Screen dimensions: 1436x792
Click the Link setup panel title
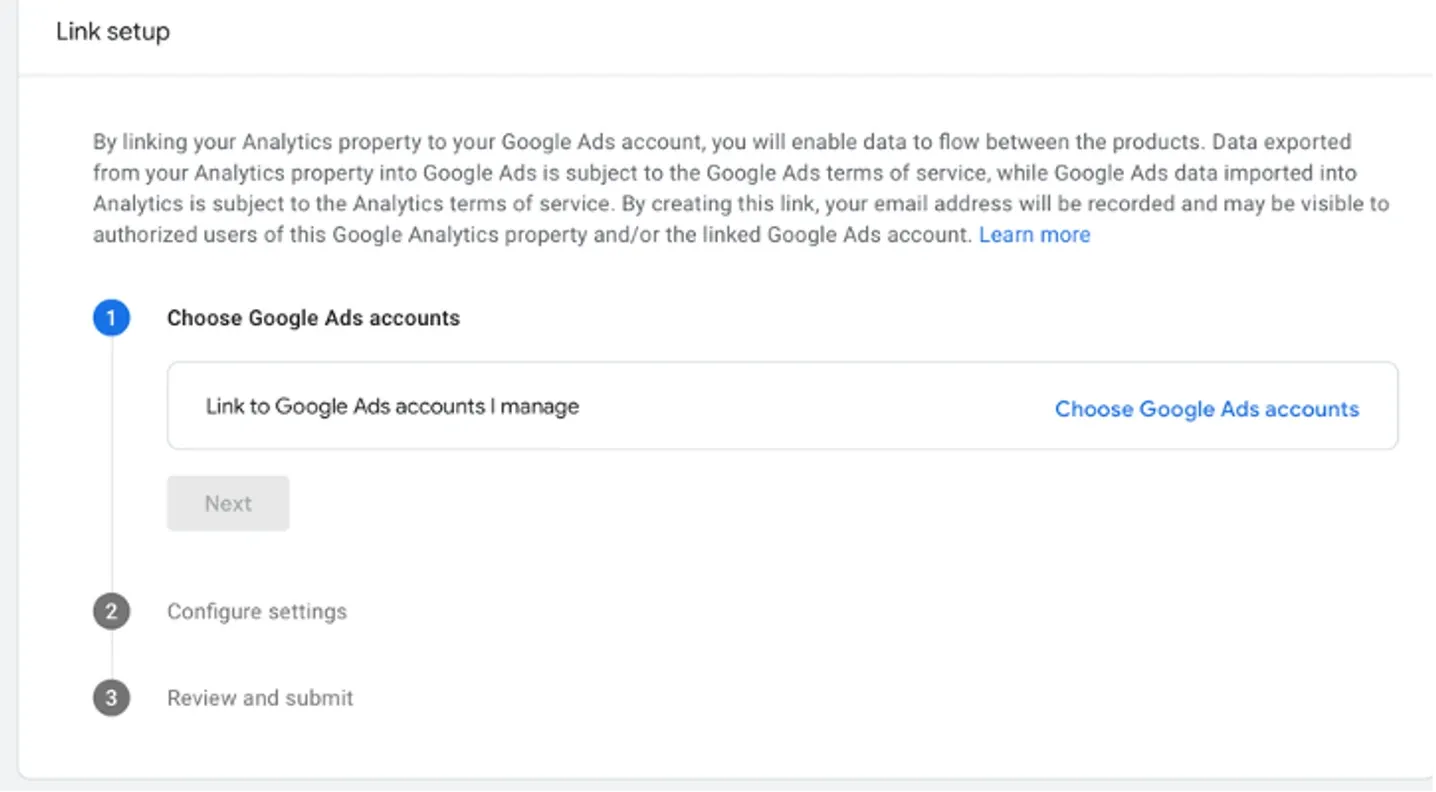(113, 32)
